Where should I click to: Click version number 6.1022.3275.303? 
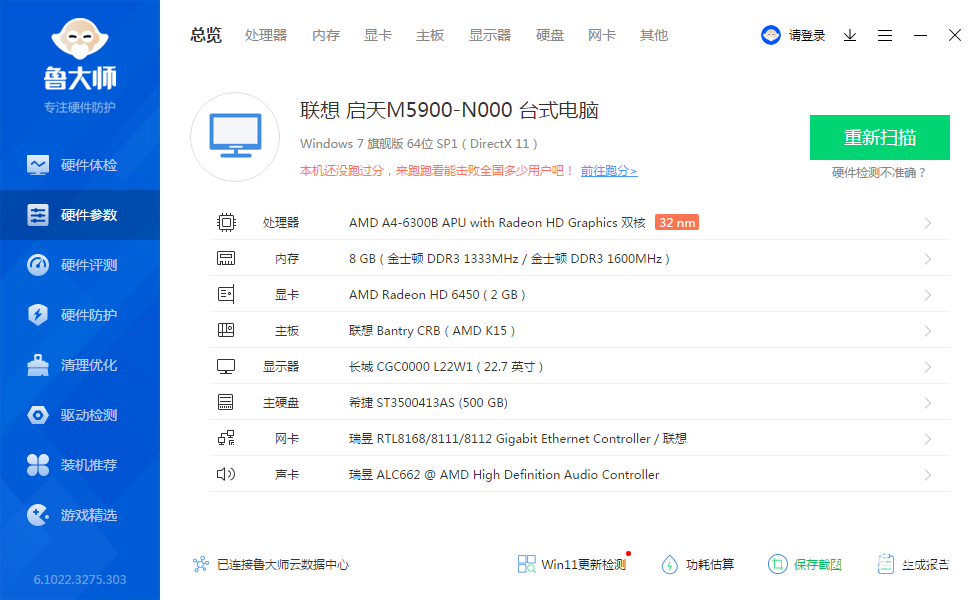coord(80,579)
